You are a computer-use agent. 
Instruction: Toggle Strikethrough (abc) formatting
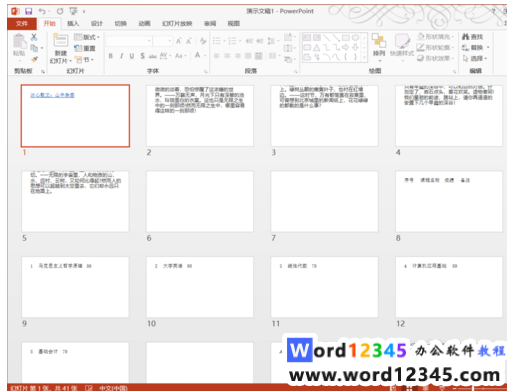[153, 56]
